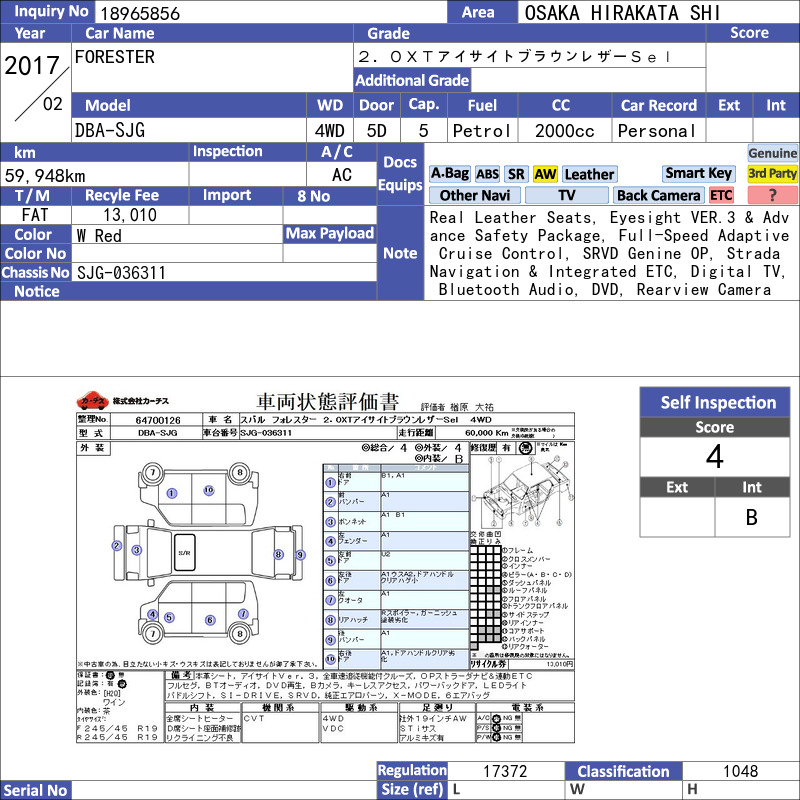This screenshot has height=800, width=800.
Task: Click the Note text about Real Leather Seats
Action: 609,254
